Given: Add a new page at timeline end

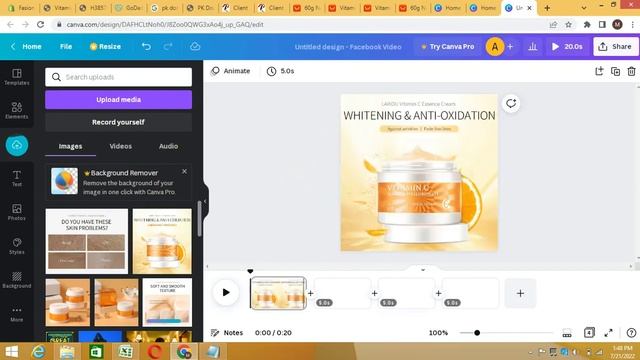Looking at the screenshot, I should 520,293.
